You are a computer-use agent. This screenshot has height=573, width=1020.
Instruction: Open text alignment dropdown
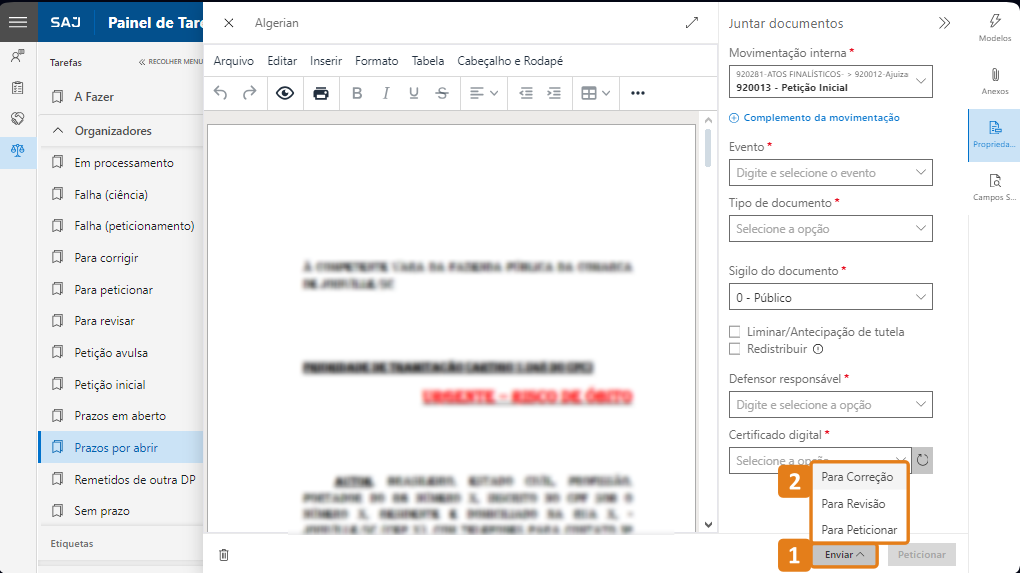(484, 93)
